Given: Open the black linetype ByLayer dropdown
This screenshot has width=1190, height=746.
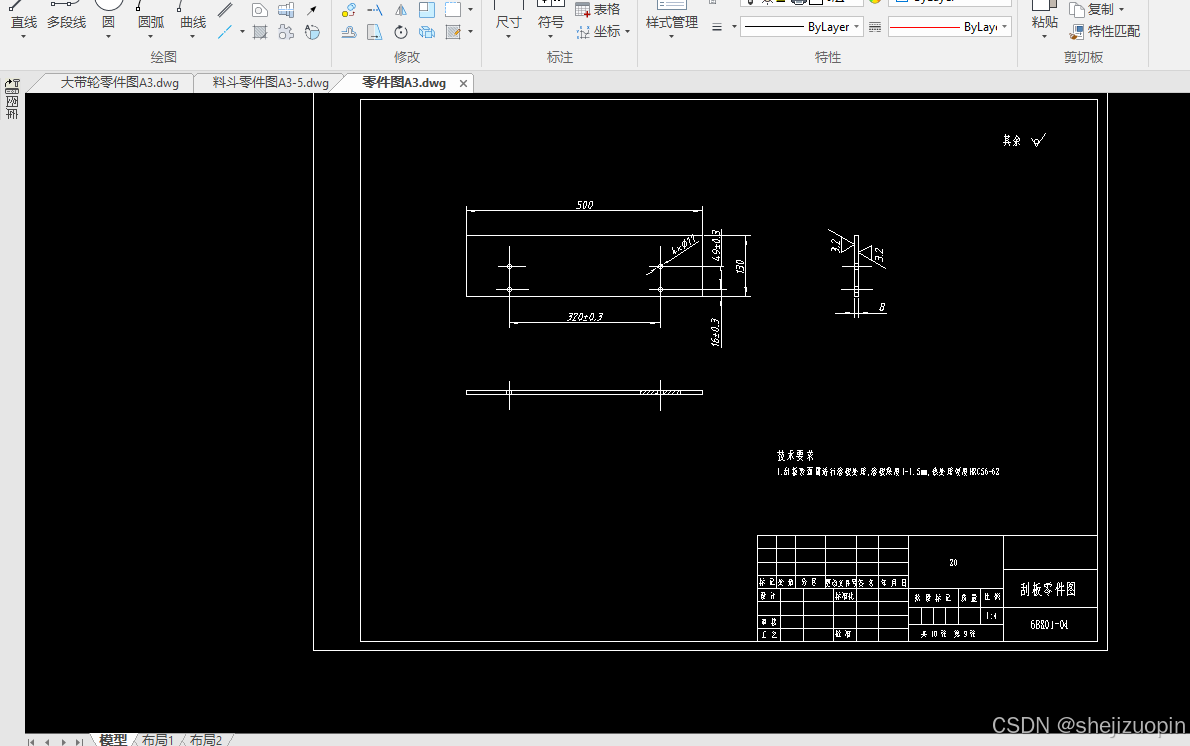Looking at the screenshot, I should [801, 27].
